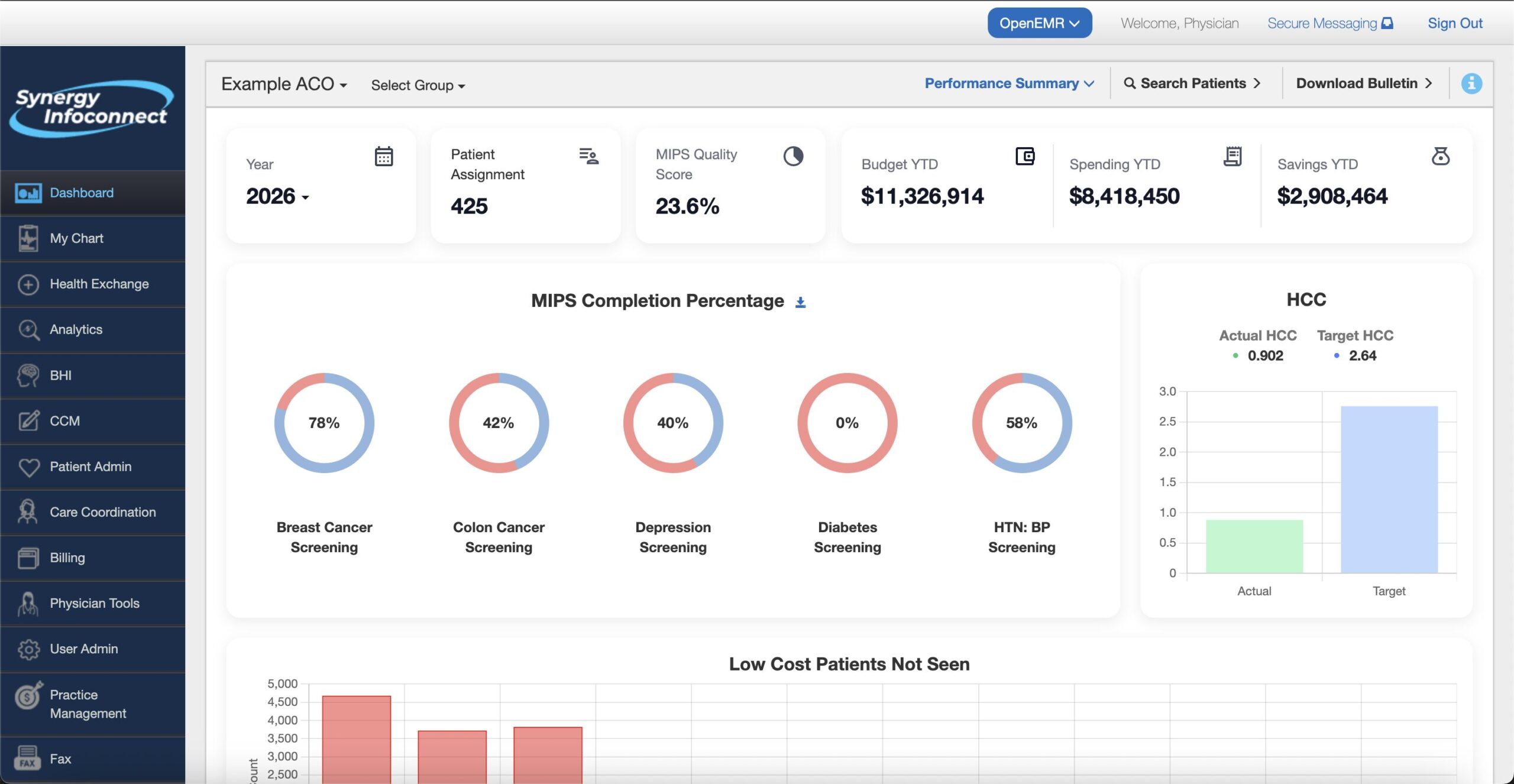Screen dimensions: 1514x784
Task: Click the blue info icon in the toolbar
Action: (x=1472, y=83)
